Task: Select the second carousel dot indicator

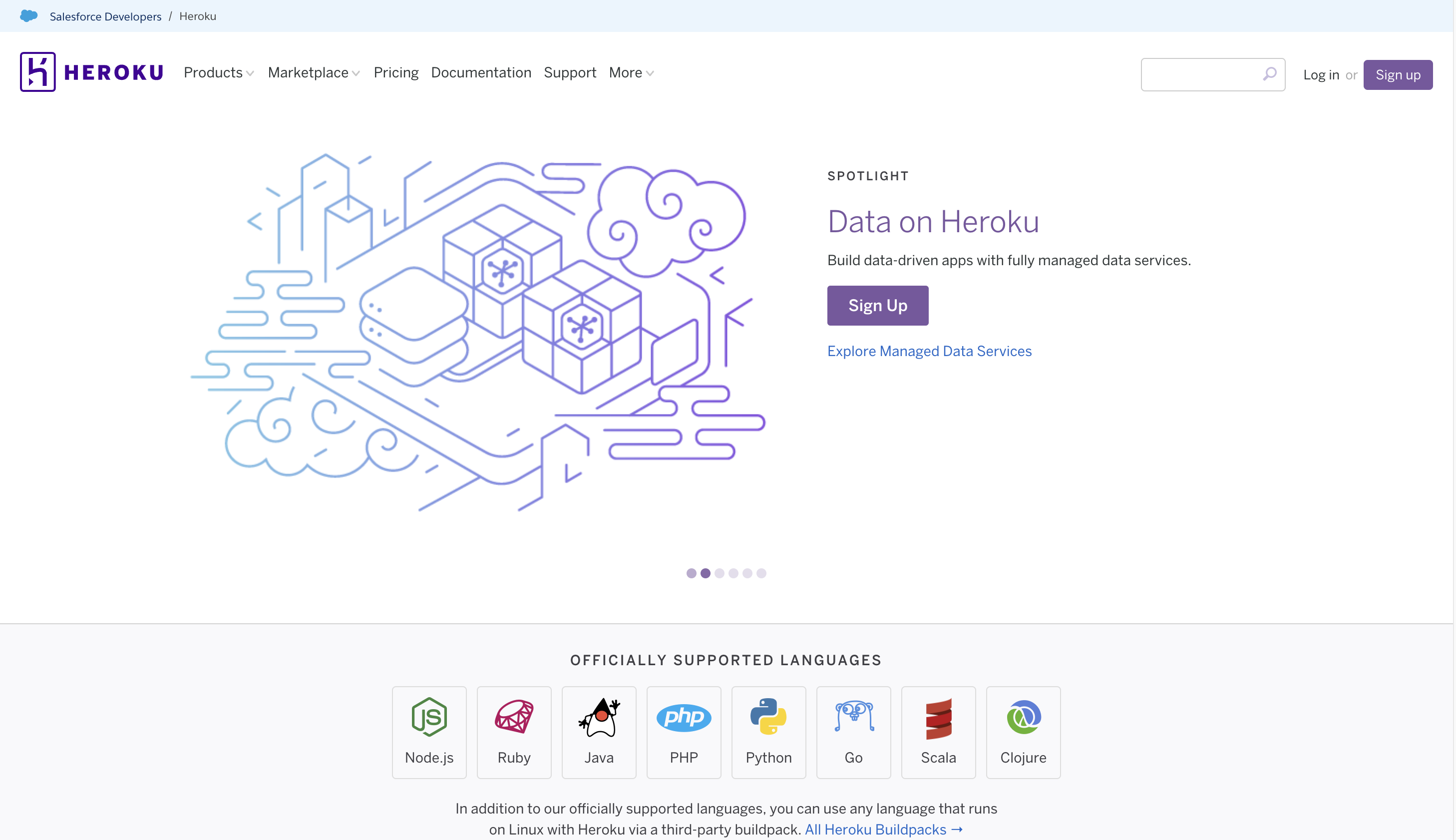Action: [x=706, y=573]
